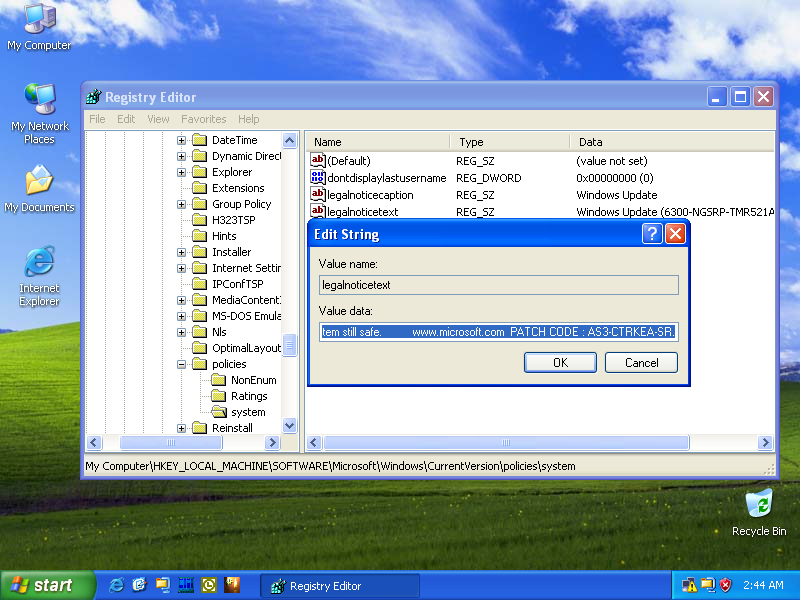The image size is (800, 600).
Task: Click the binary icon beside dontdisplaylastusername
Action: click(317, 178)
